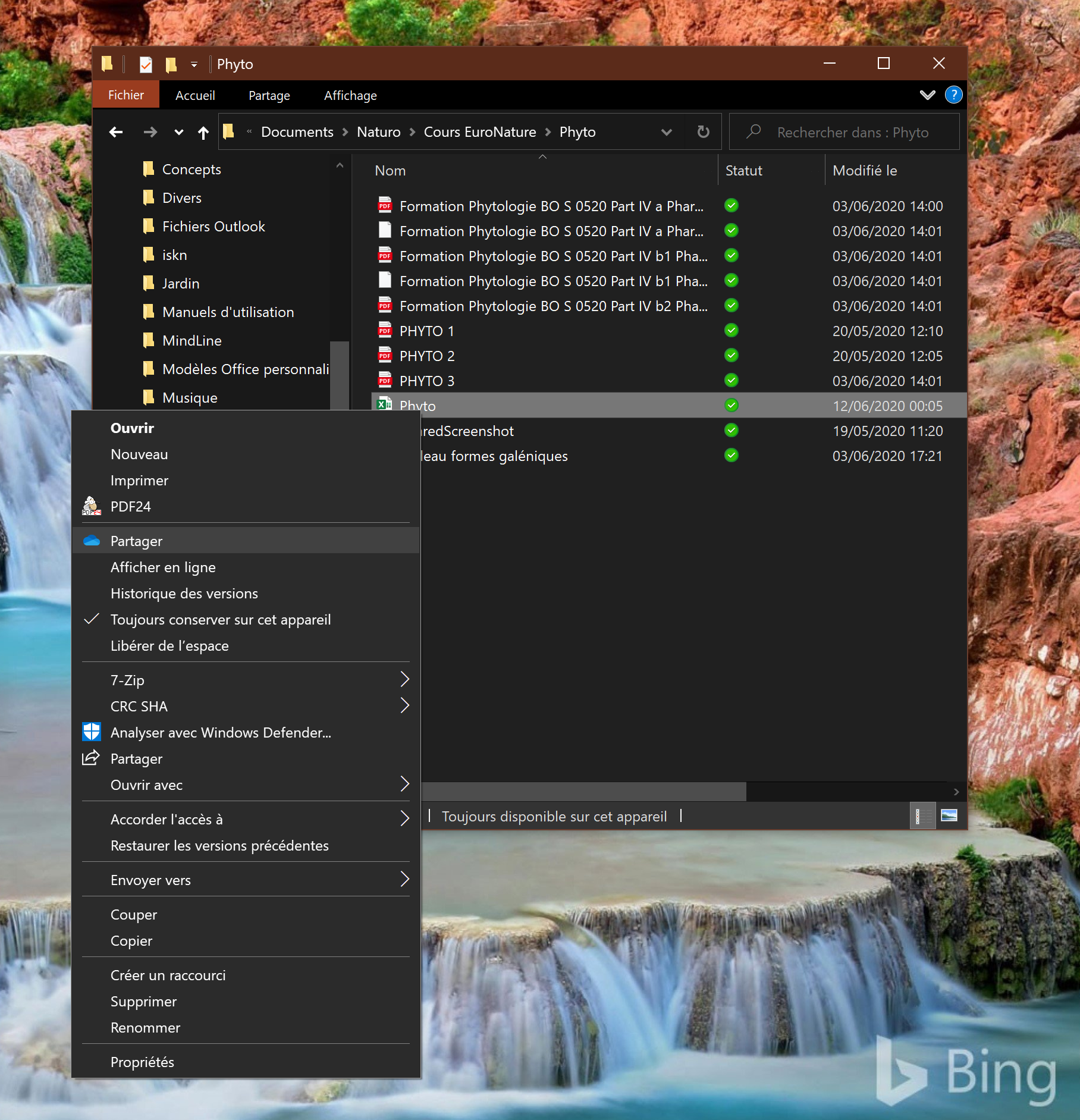Image resolution: width=1080 pixels, height=1120 pixels.
Task: Switch to large thumbnails view icon
Action: pos(949,815)
